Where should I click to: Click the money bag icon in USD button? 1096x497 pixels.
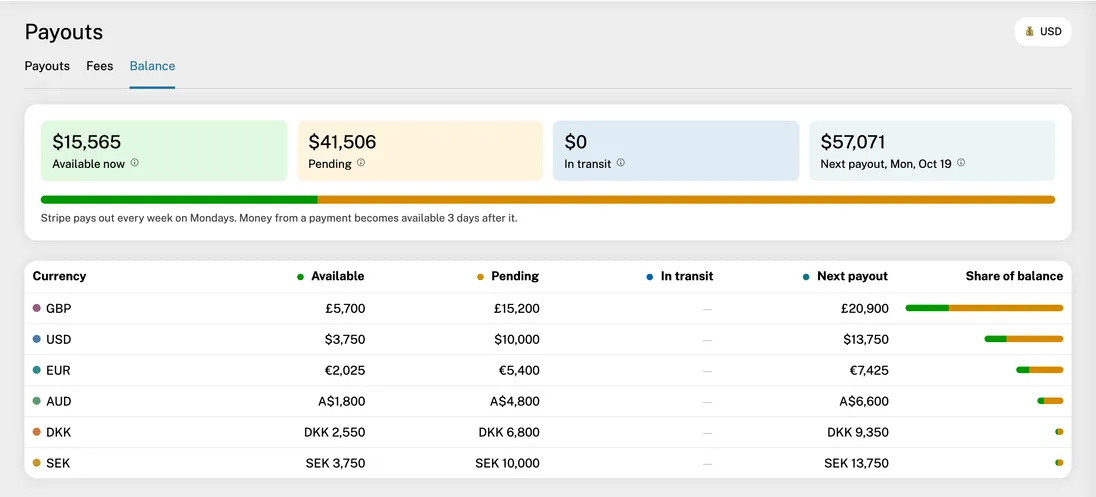tap(1030, 31)
